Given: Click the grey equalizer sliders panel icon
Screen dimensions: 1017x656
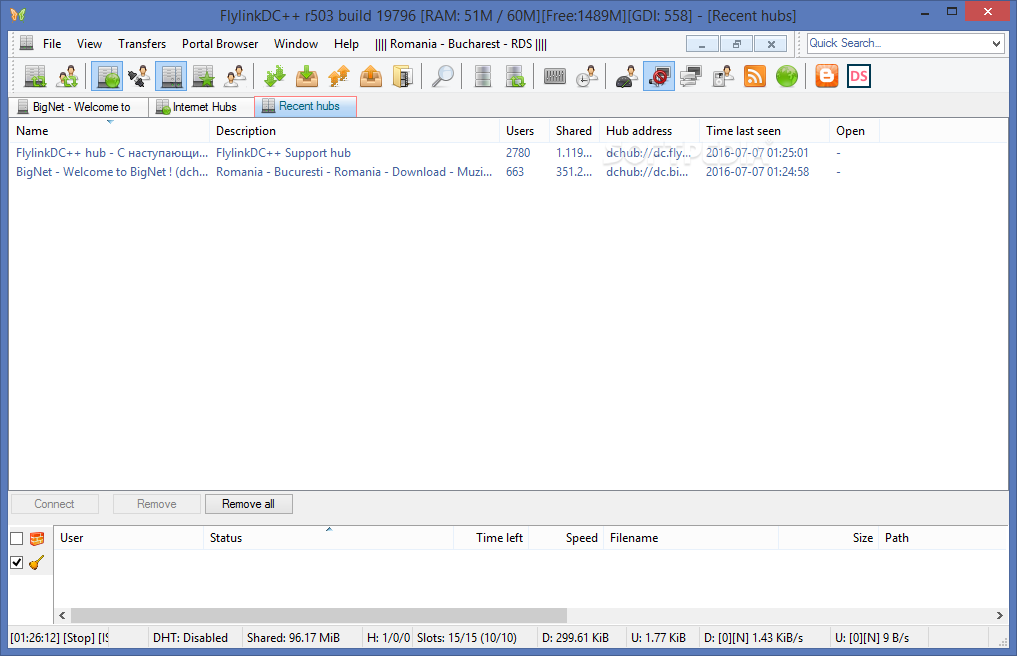Looking at the screenshot, I should click(555, 77).
